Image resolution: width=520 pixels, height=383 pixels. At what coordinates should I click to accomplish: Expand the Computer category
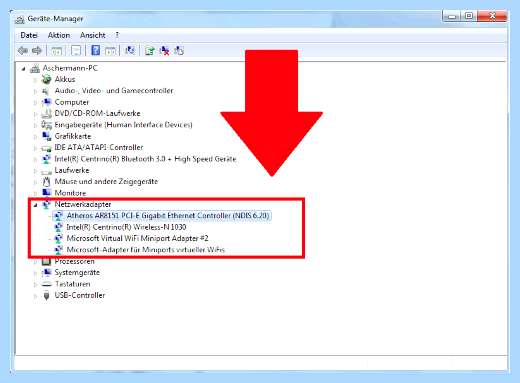pos(35,103)
